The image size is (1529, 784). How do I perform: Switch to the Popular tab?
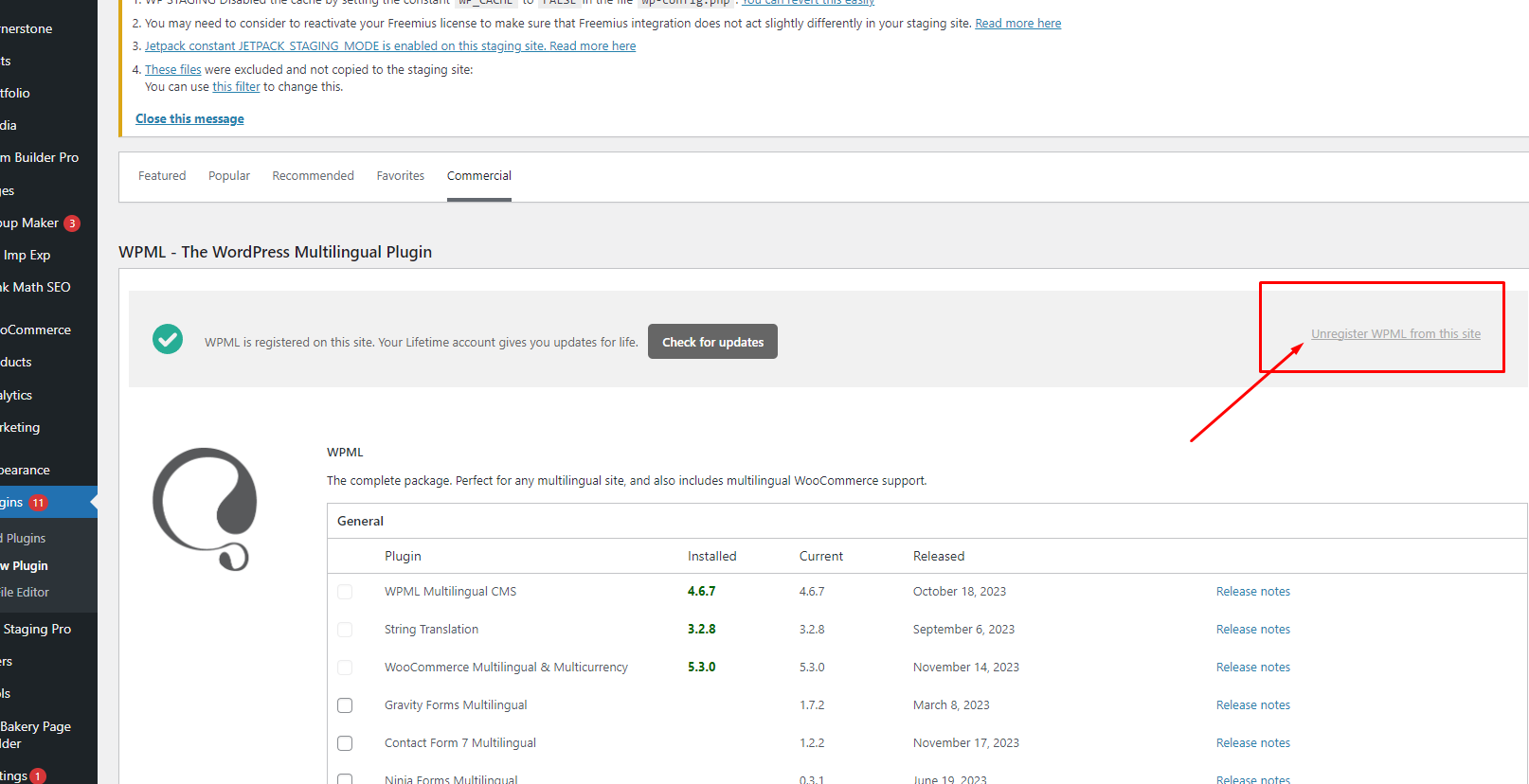(x=229, y=176)
